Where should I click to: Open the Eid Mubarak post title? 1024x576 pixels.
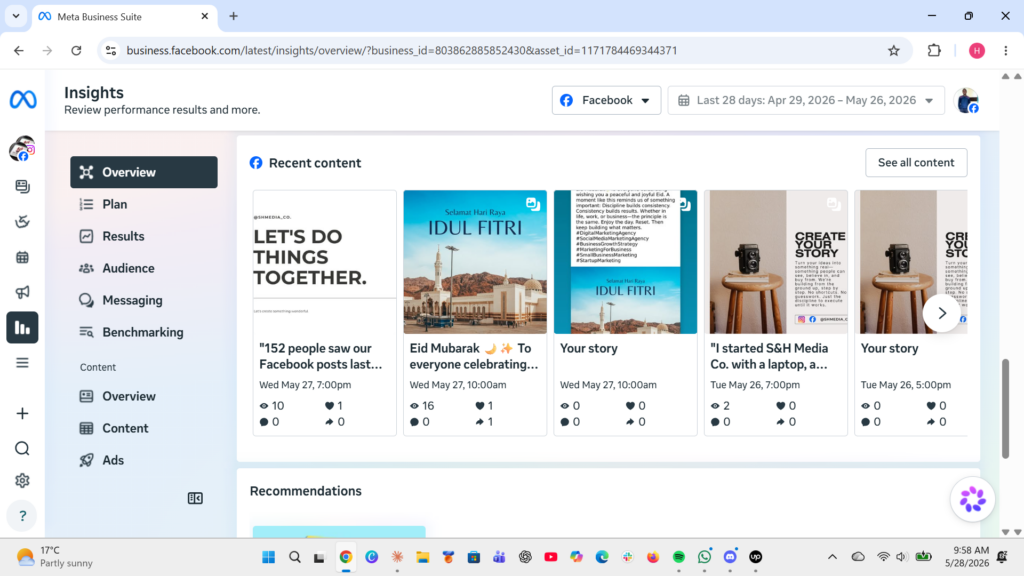coord(473,357)
